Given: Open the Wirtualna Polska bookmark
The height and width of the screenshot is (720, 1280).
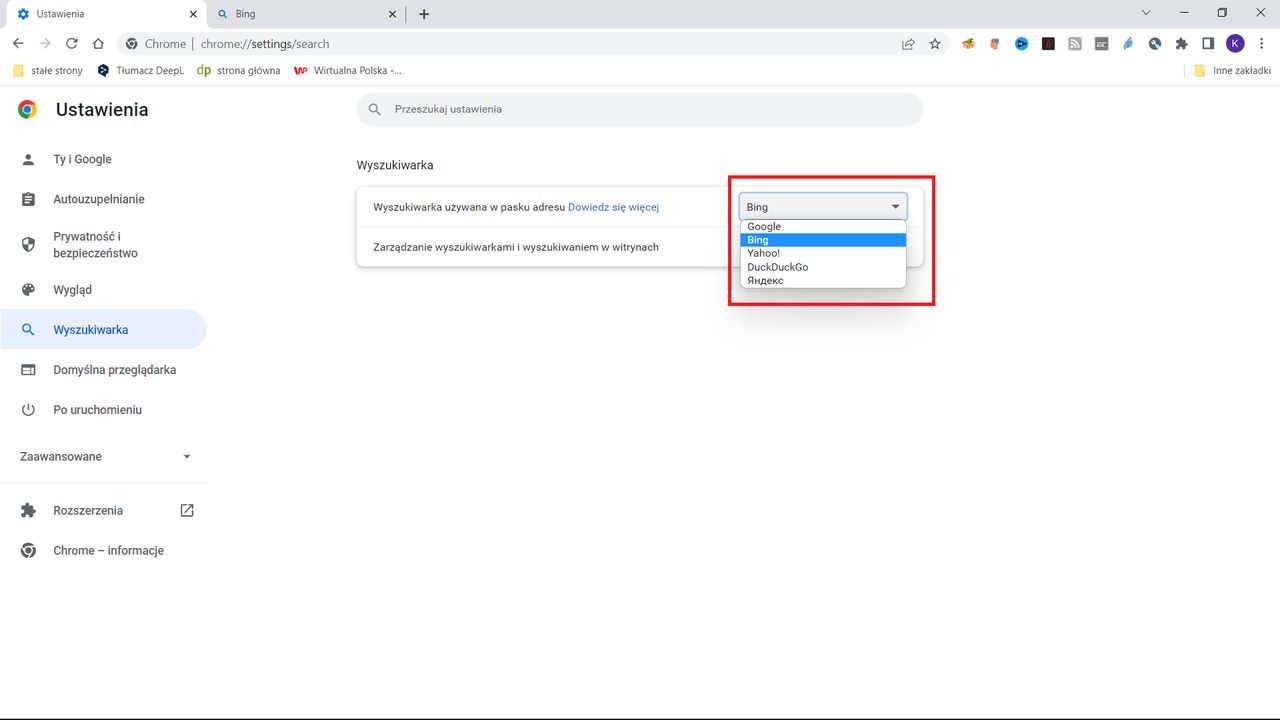Looking at the screenshot, I should (348, 71).
